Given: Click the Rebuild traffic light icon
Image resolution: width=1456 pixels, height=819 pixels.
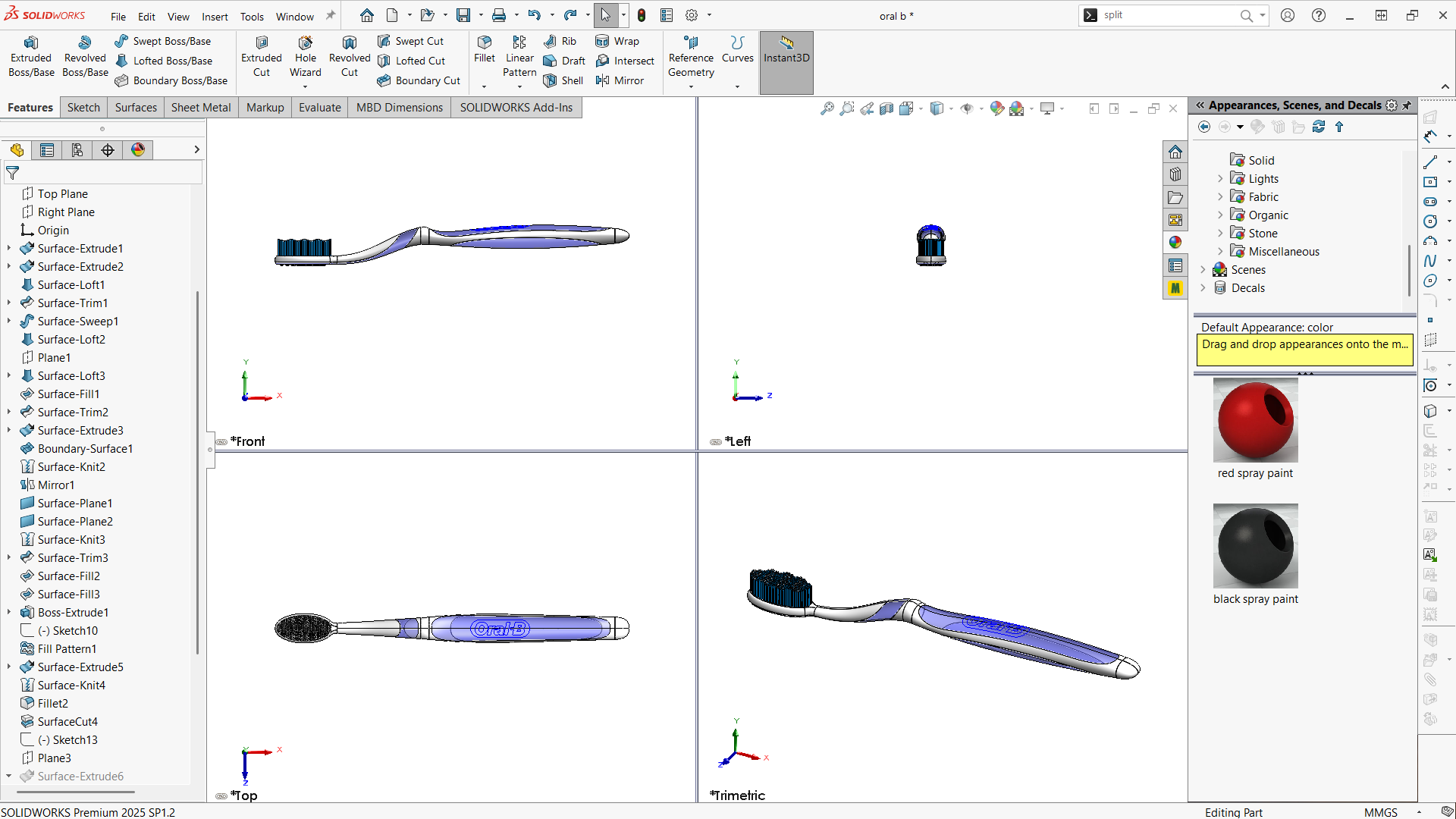Looking at the screenshot, I should point(642,15).
